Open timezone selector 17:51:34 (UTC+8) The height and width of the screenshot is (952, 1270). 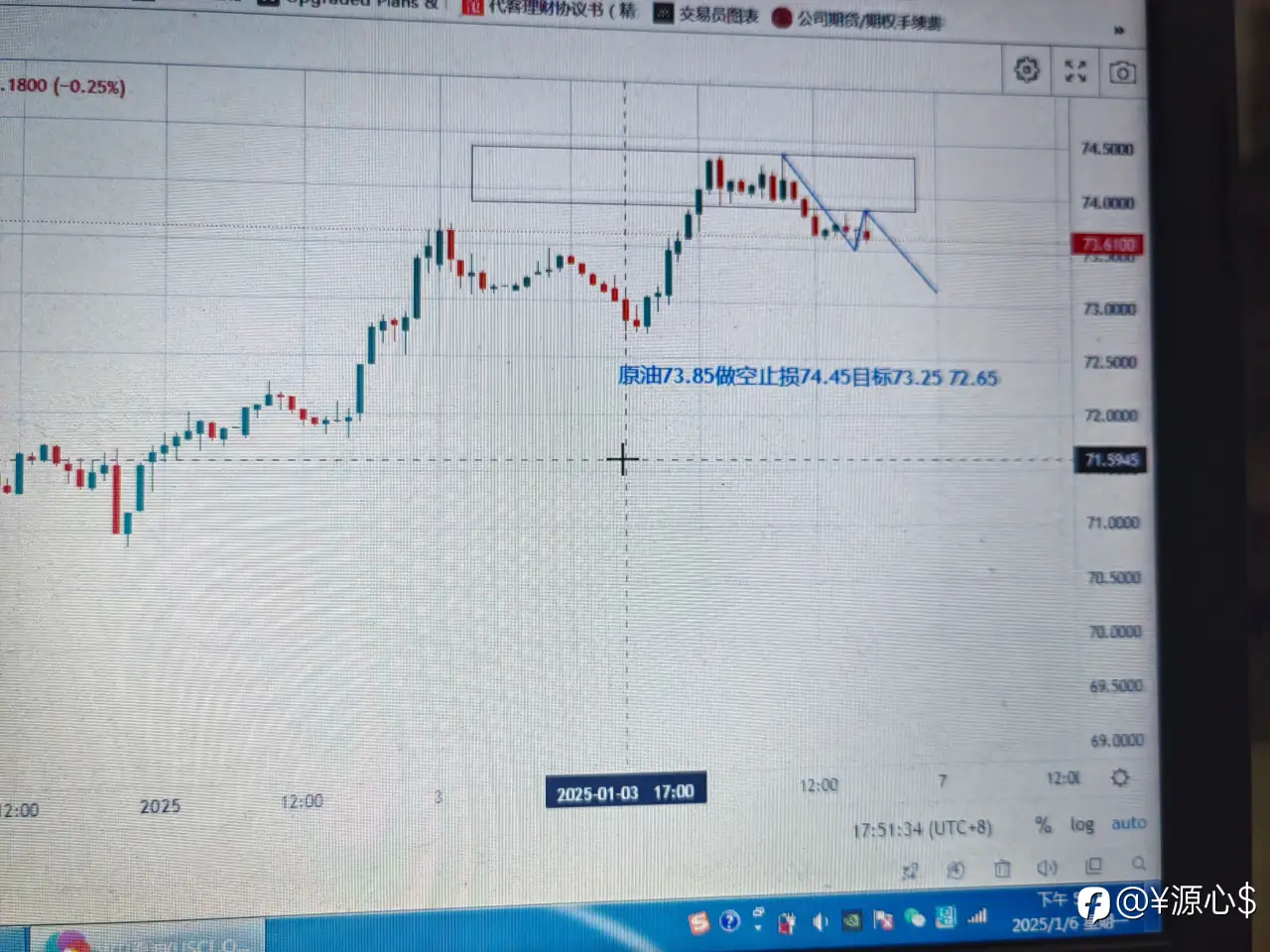coord(922,829)
